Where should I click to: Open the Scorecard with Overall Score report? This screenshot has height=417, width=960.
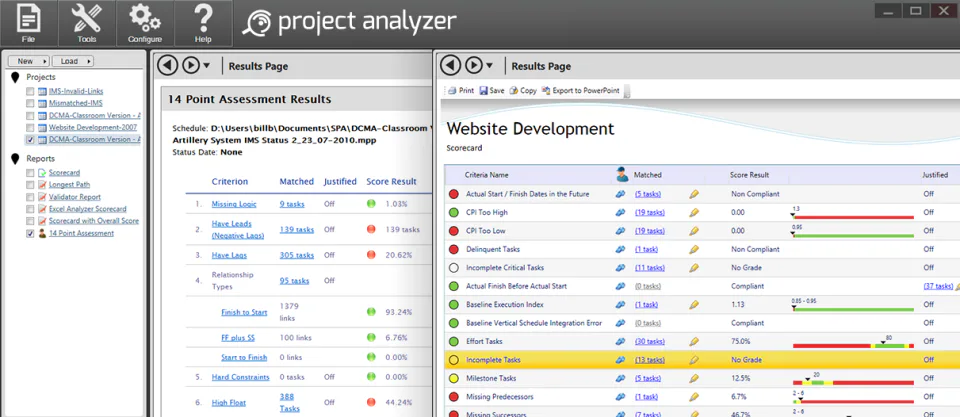pos(94,221)
